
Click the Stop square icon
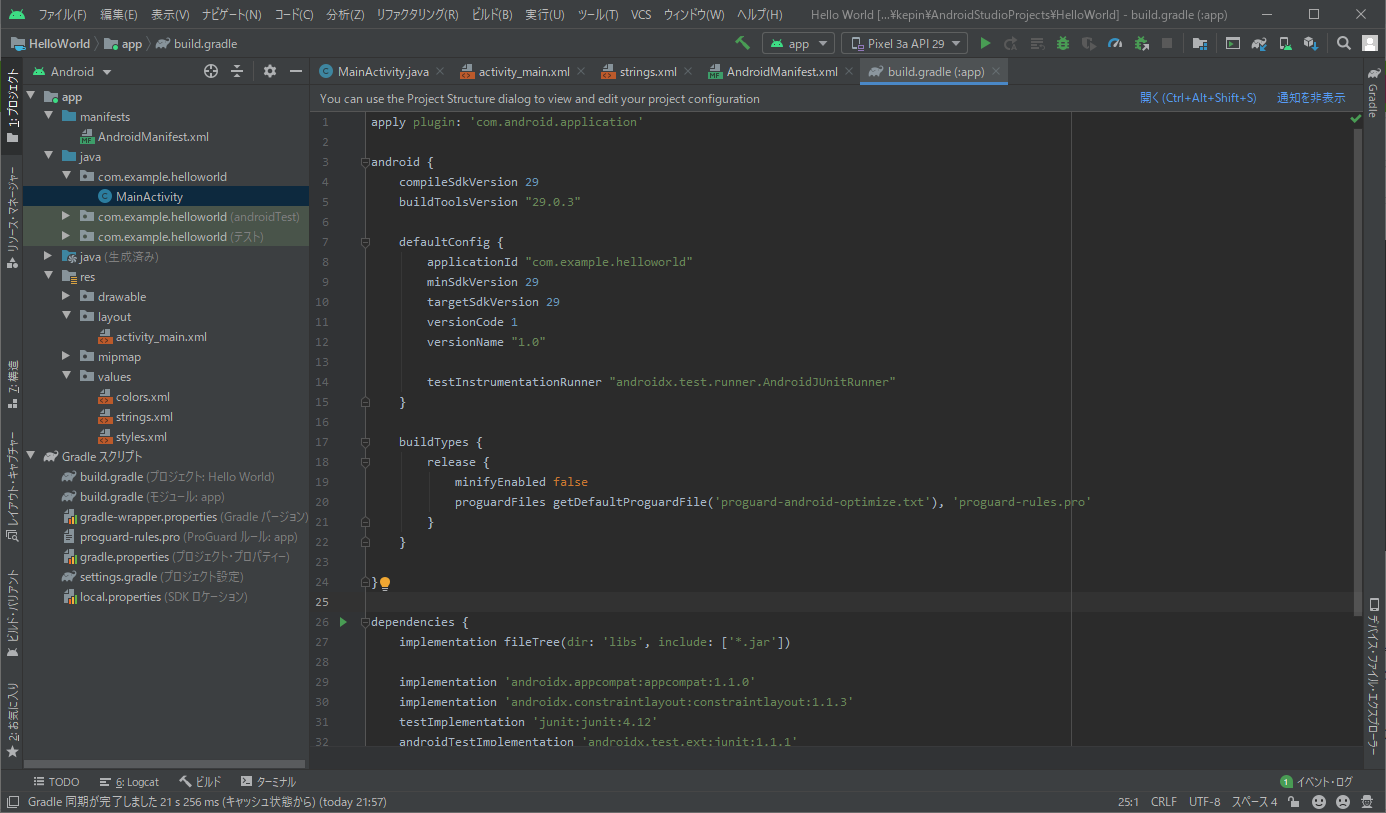tap(1167, 43)
